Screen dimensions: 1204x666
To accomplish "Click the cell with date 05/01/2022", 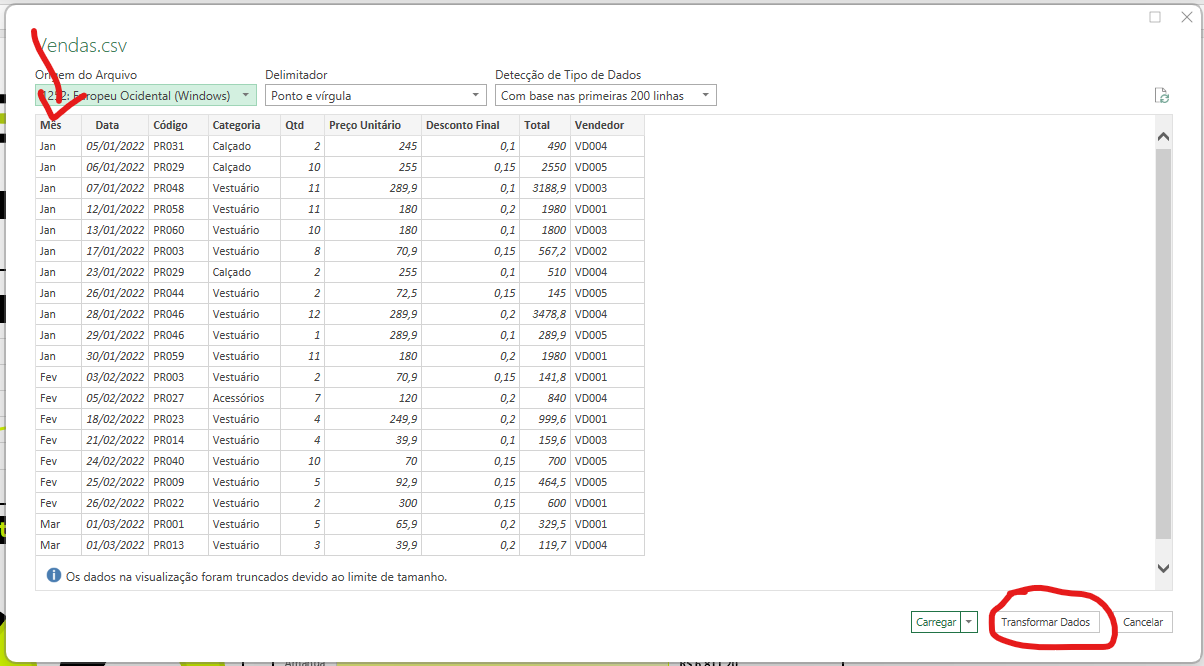I will click(115, 146).
